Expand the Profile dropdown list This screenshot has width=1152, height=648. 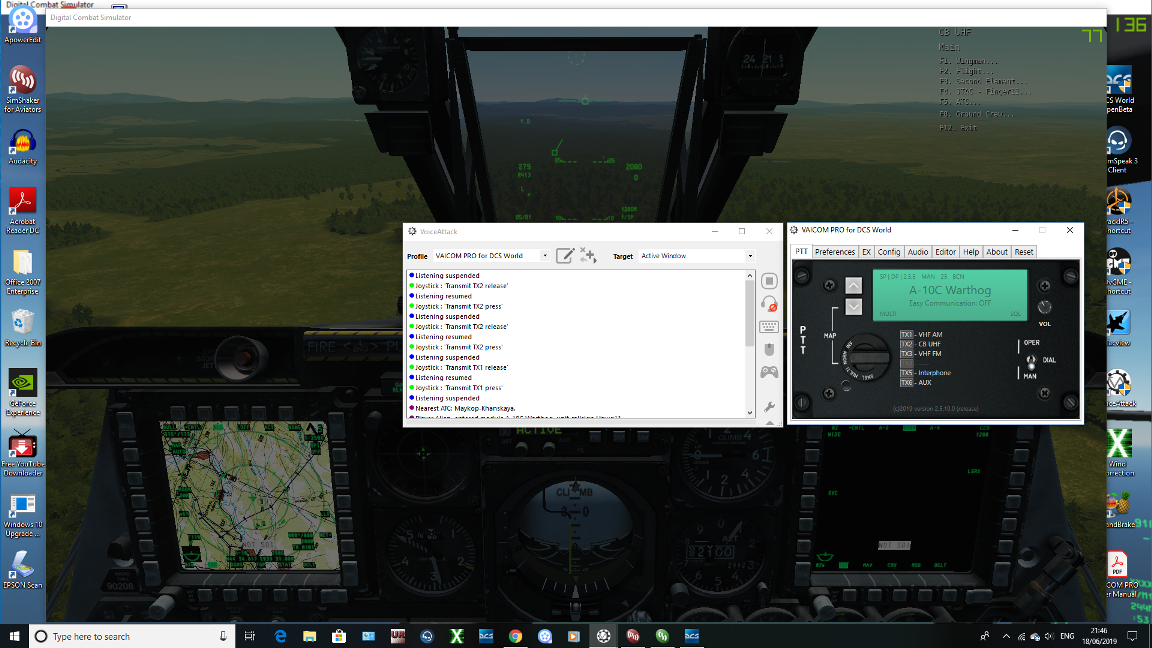tap(544, 256)
